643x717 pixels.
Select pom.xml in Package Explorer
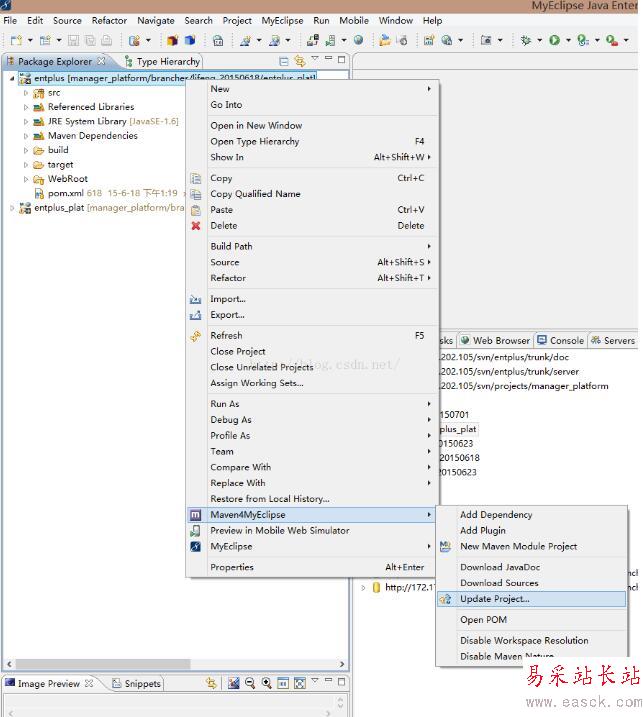65,193
